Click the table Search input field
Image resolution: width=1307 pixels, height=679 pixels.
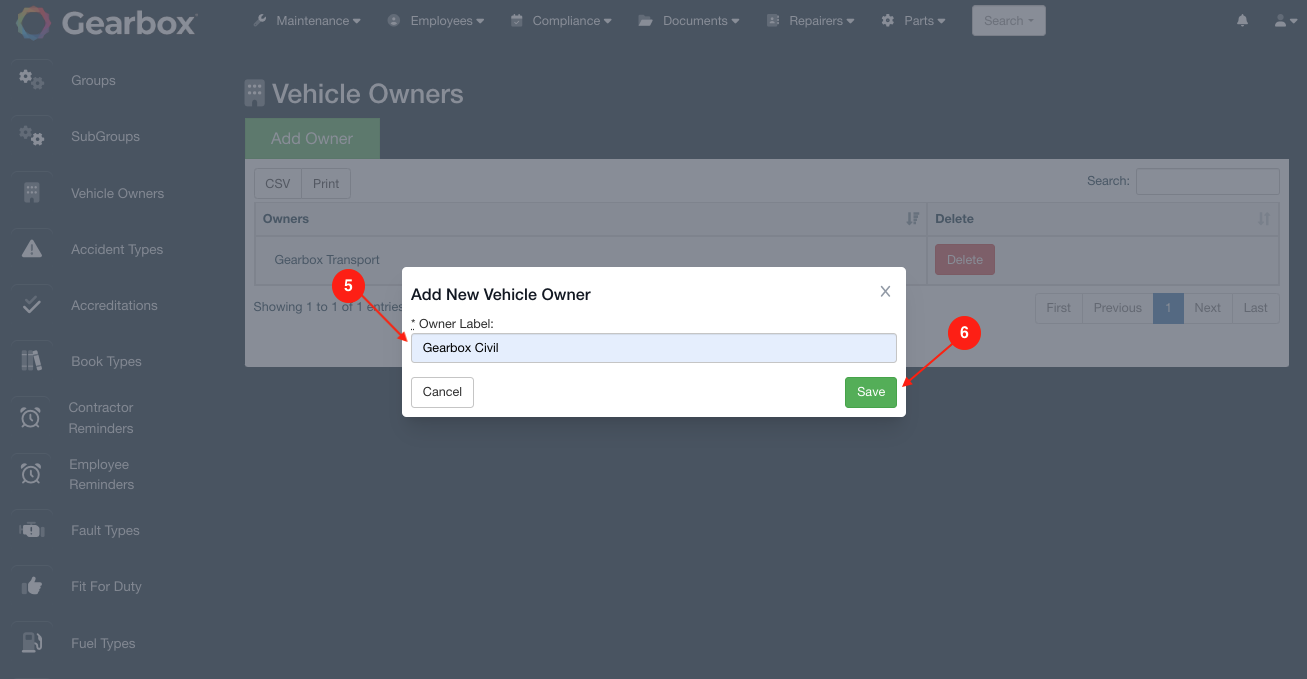click(x=1208, y=181)
